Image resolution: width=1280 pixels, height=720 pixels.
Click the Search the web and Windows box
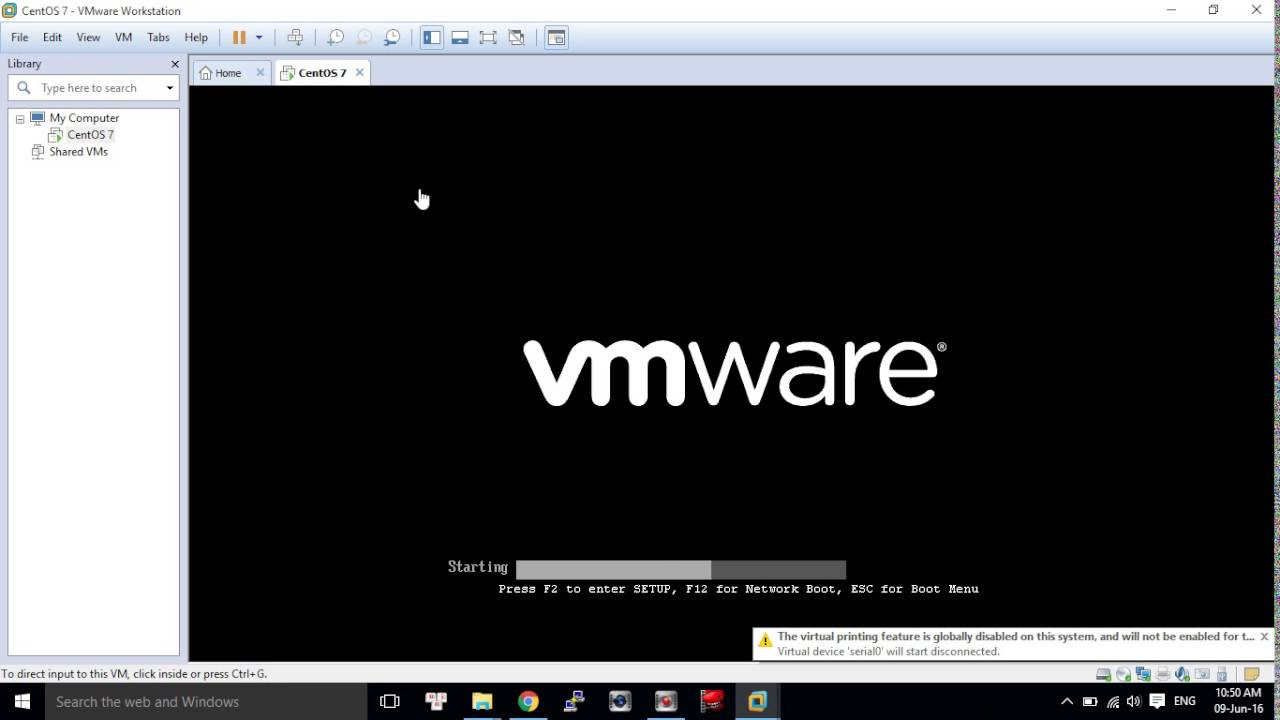206,702
